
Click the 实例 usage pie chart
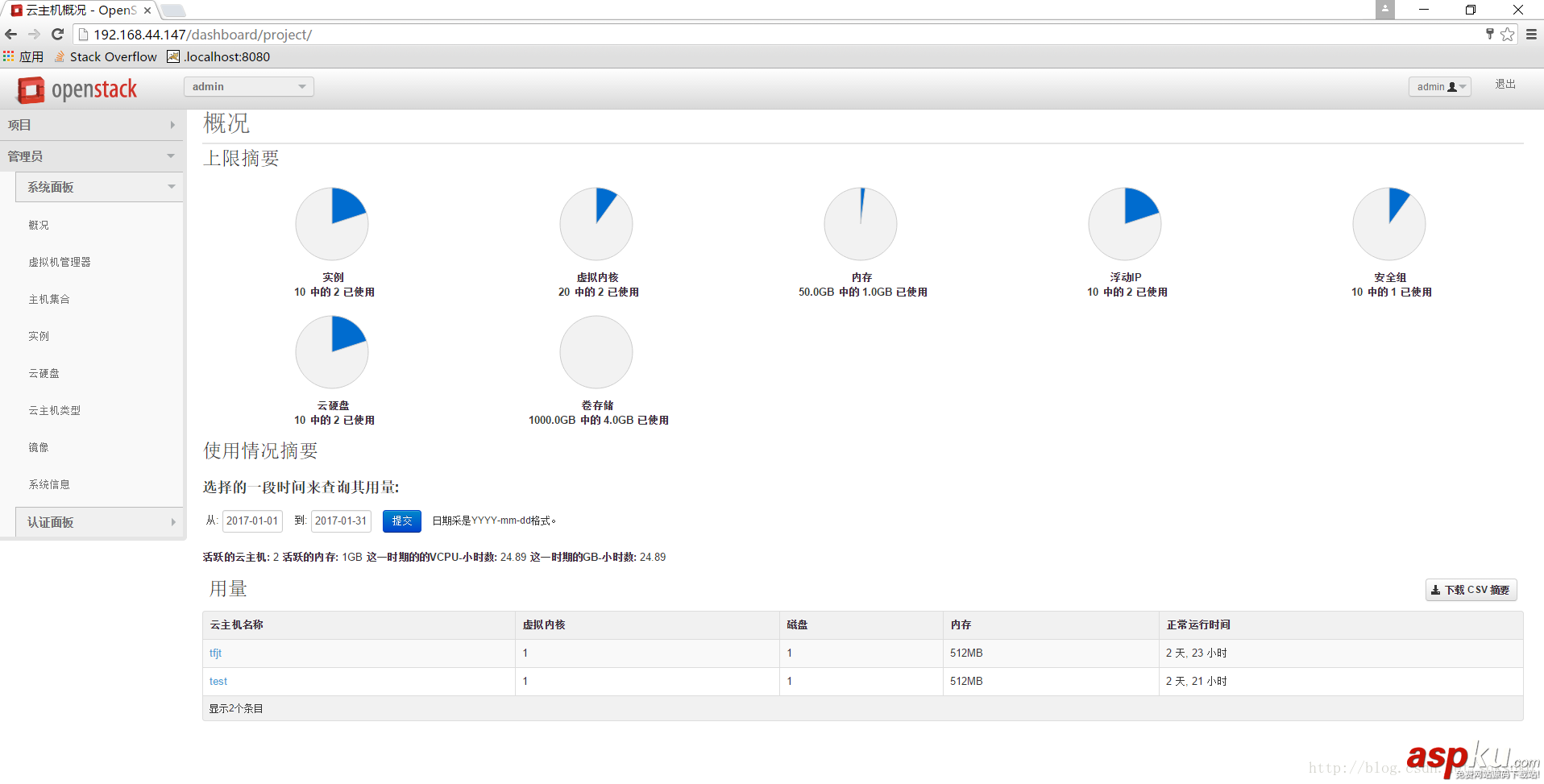(332, 224)
